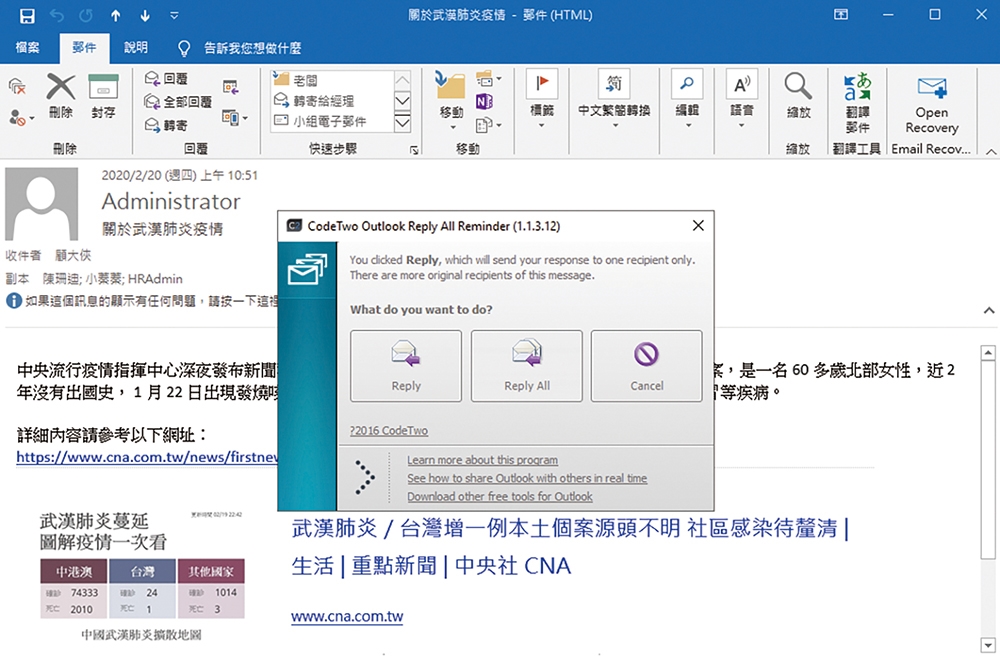Collapse the message header with the chevron
This screenshot has height=662, width=1000.
tap(989, 311)
